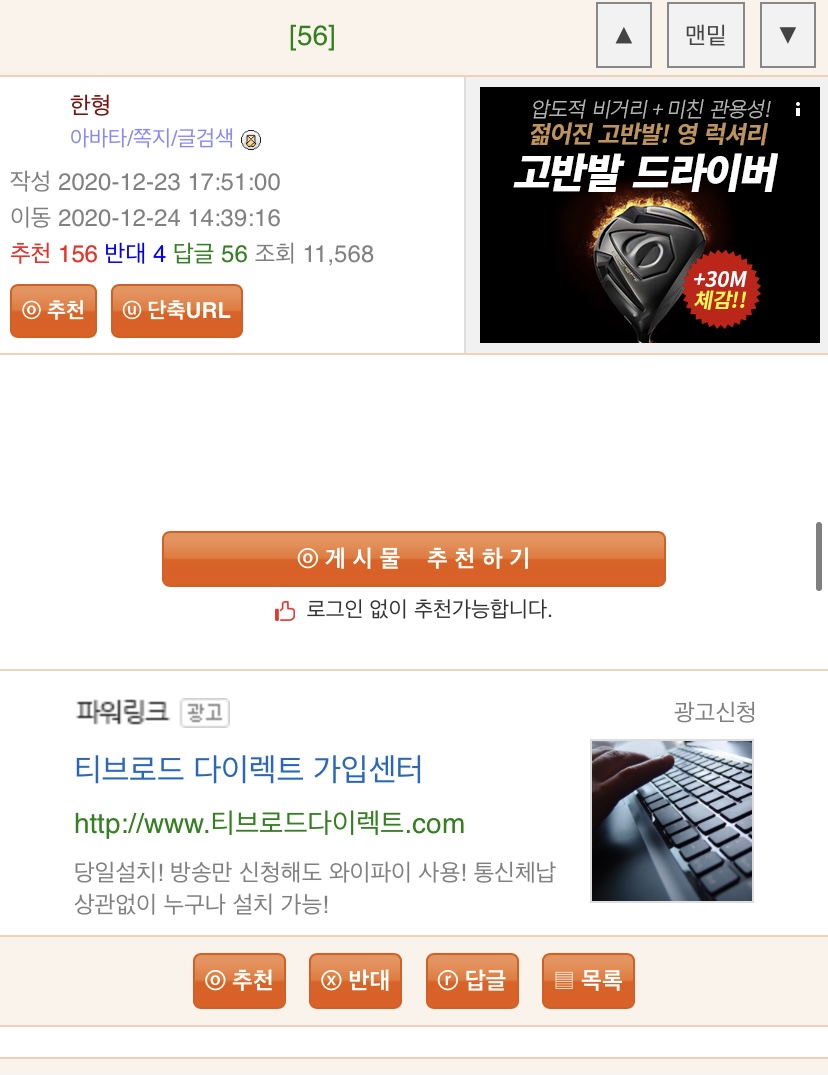Image resolution: width=828 pixels, height=1075 pixels.
Task: Open the ad info icon on golf banner
Action: click(798, 109)
